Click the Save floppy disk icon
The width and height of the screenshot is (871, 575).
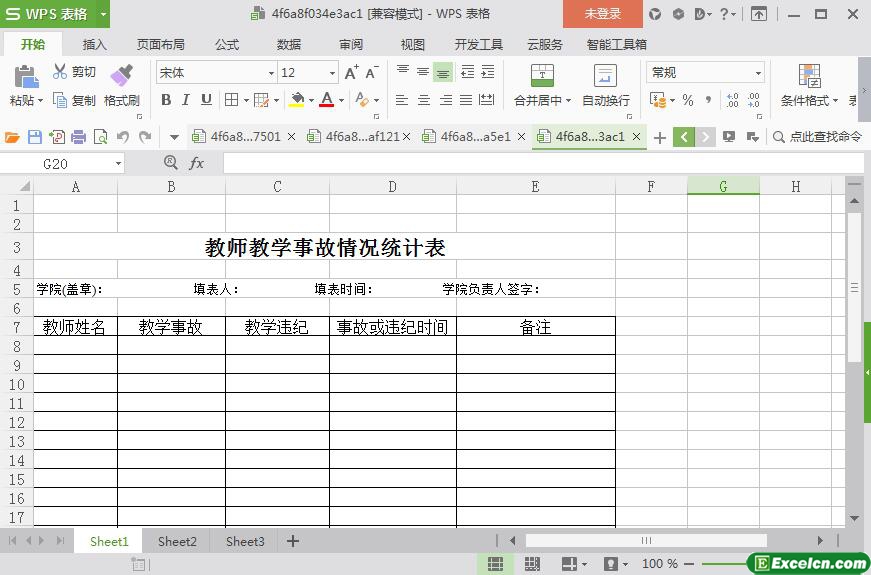[x=34, y=137]
